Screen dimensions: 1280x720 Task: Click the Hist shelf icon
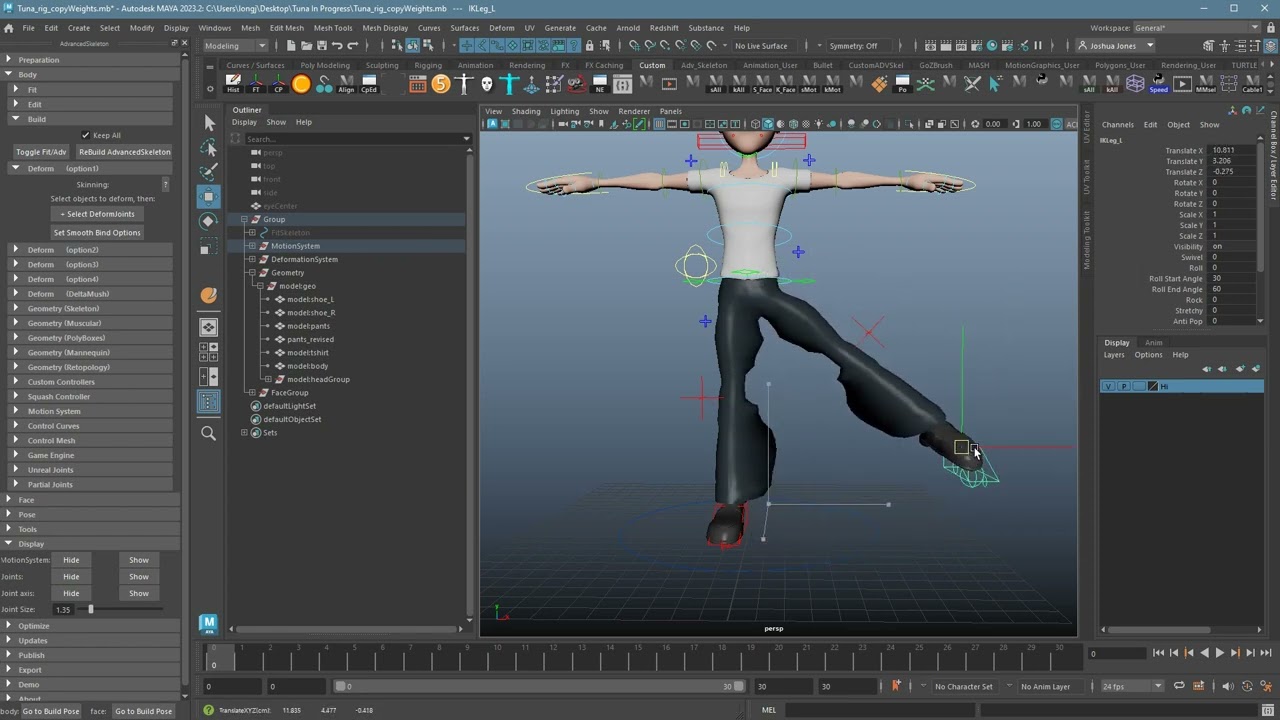click(x=233, y=84)
